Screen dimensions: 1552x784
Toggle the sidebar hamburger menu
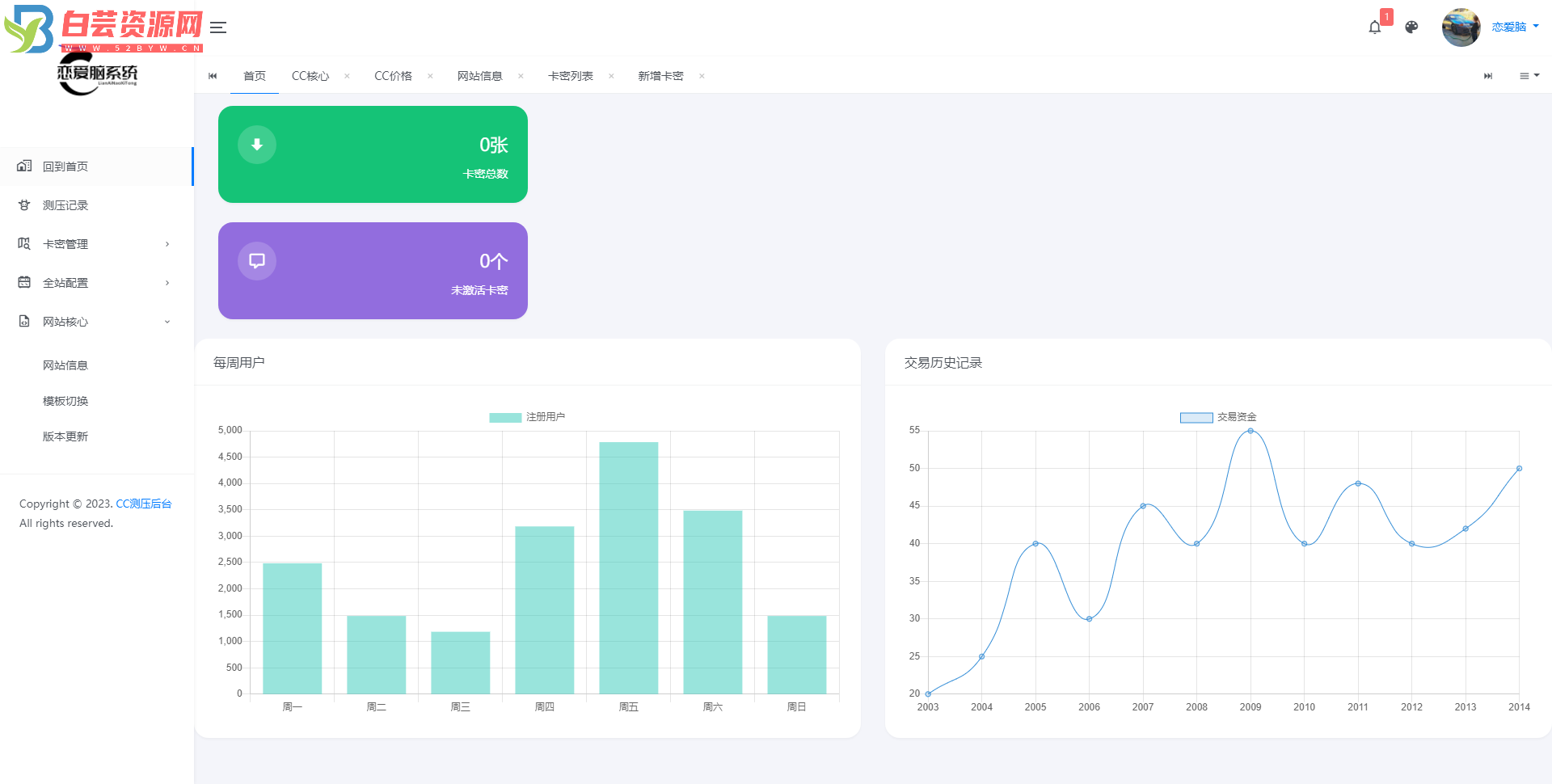[218, 27]
